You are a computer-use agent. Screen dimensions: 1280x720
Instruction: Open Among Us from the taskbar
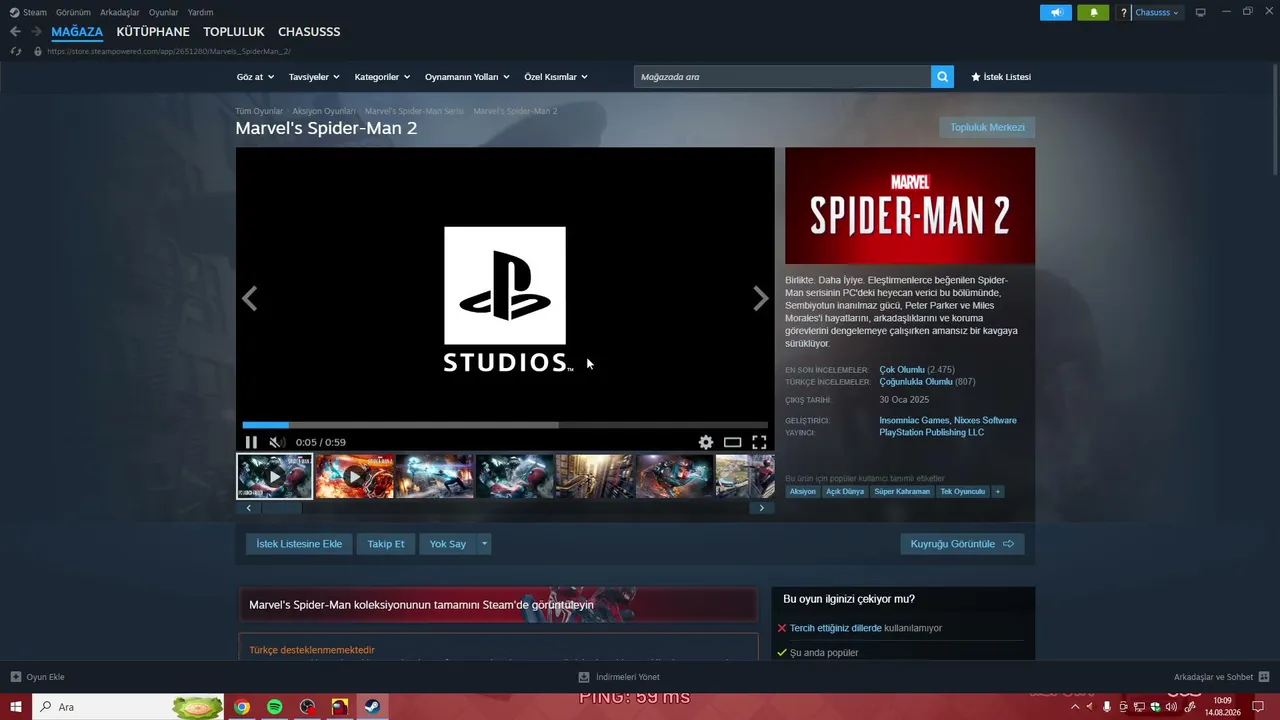coord(340,707)
